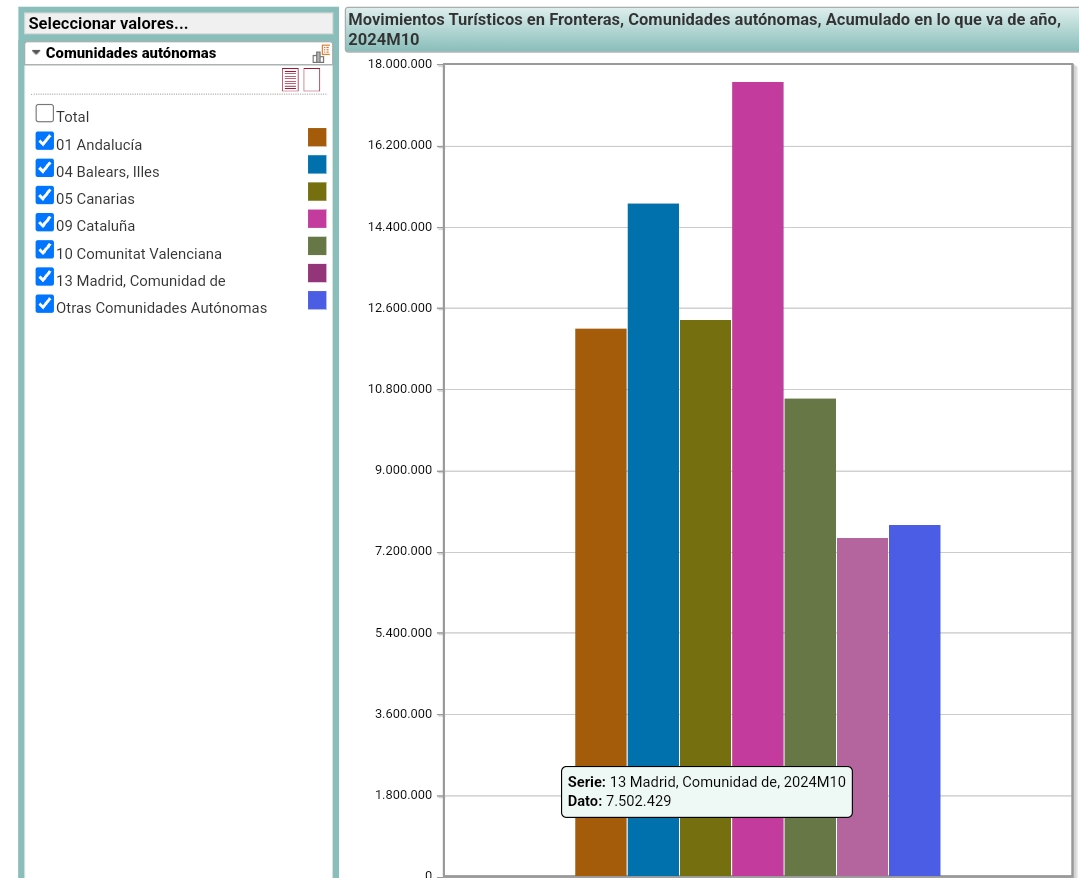This screenshot has width=1079, height=878.
Task: Click the 10 Comunitat Valenciana label
Action: click(139, 254)
